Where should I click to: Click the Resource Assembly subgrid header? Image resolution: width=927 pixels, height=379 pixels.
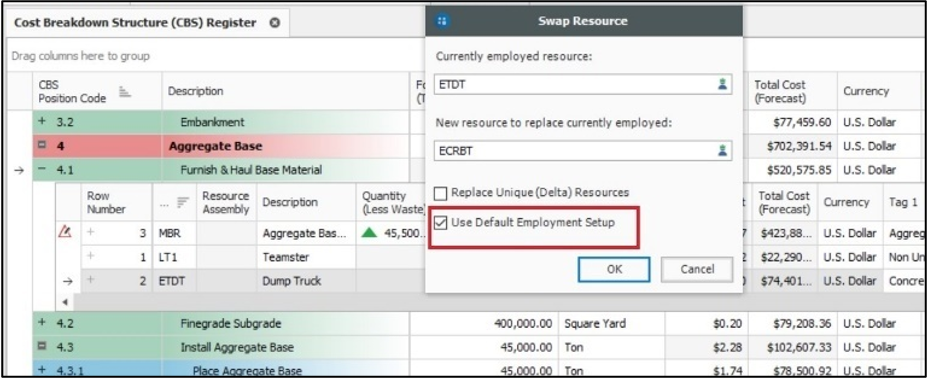coord(226,202)
